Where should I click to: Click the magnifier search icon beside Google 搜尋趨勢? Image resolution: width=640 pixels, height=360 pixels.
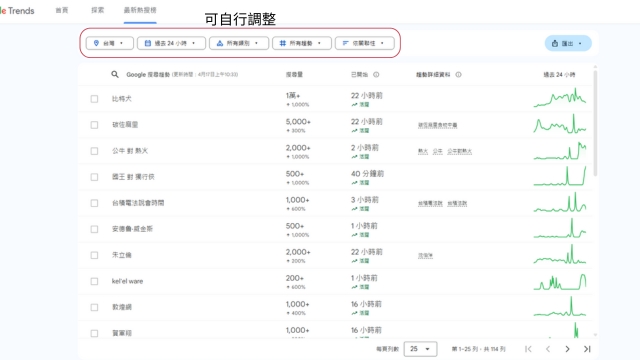point(115,74)
